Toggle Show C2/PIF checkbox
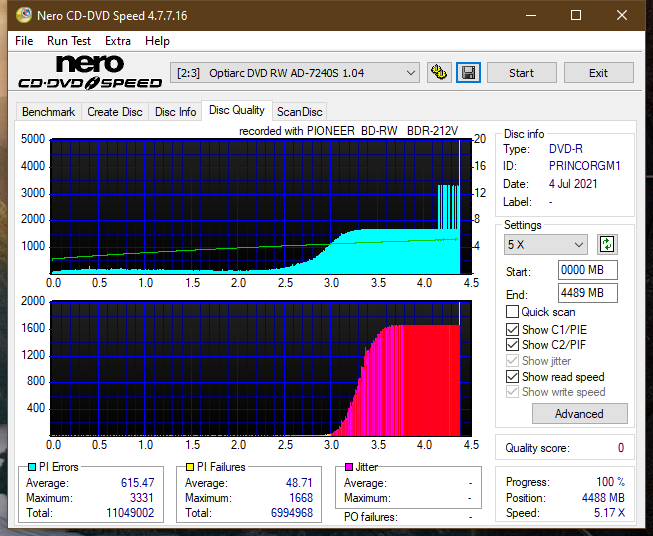This screenshot has height=536, width=653. pyautogui.click(x=512, y=345)
